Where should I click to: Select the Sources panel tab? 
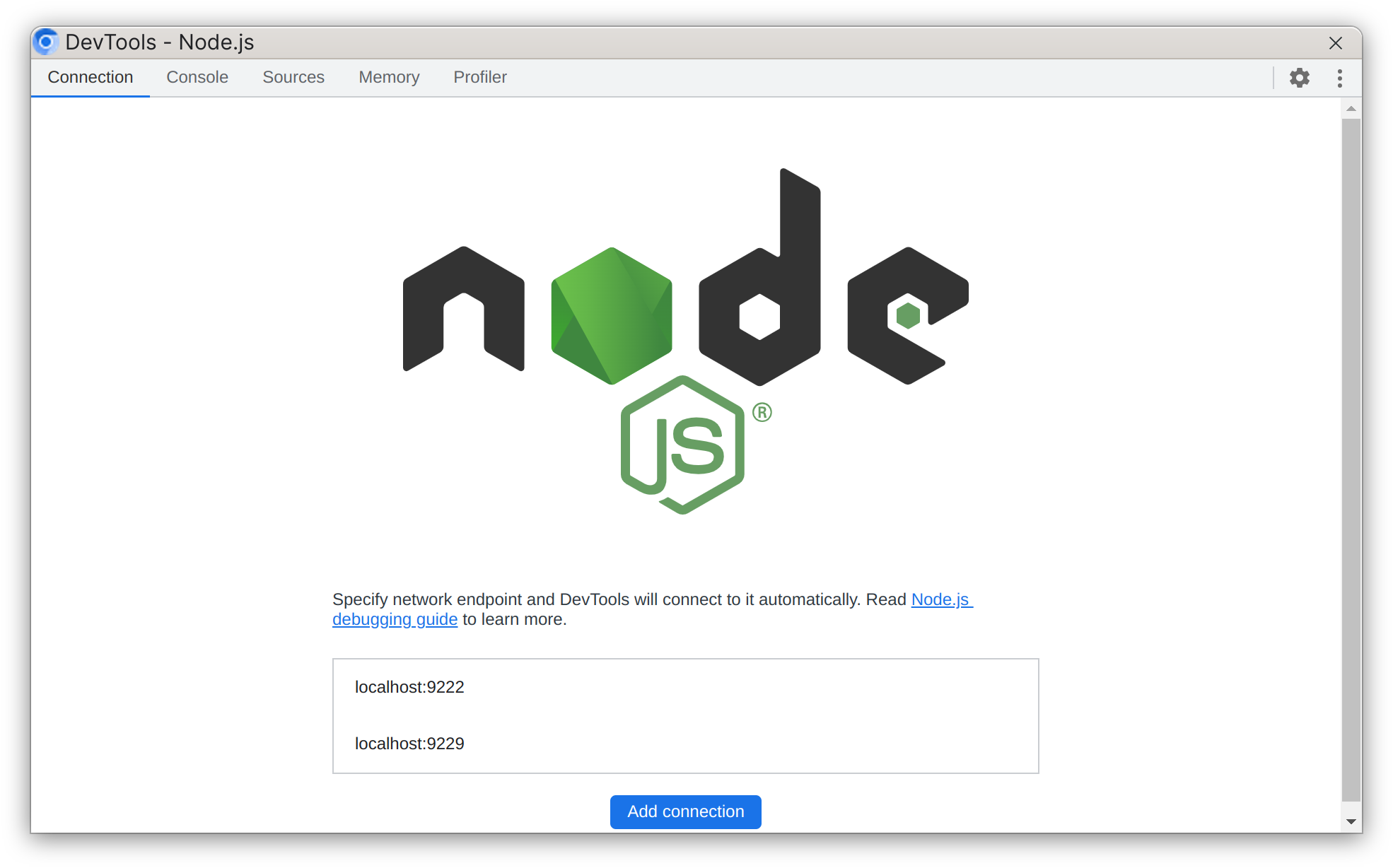click(x=292, y=77)
